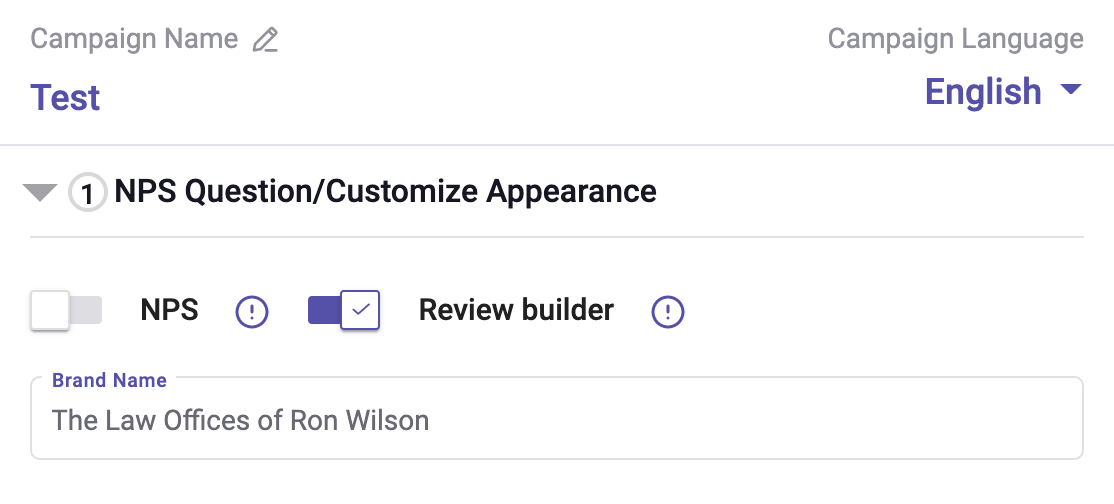Screen dimensions: 1114x504
Task: Click the Test campaign name
Action: click(x=66, y=98)
